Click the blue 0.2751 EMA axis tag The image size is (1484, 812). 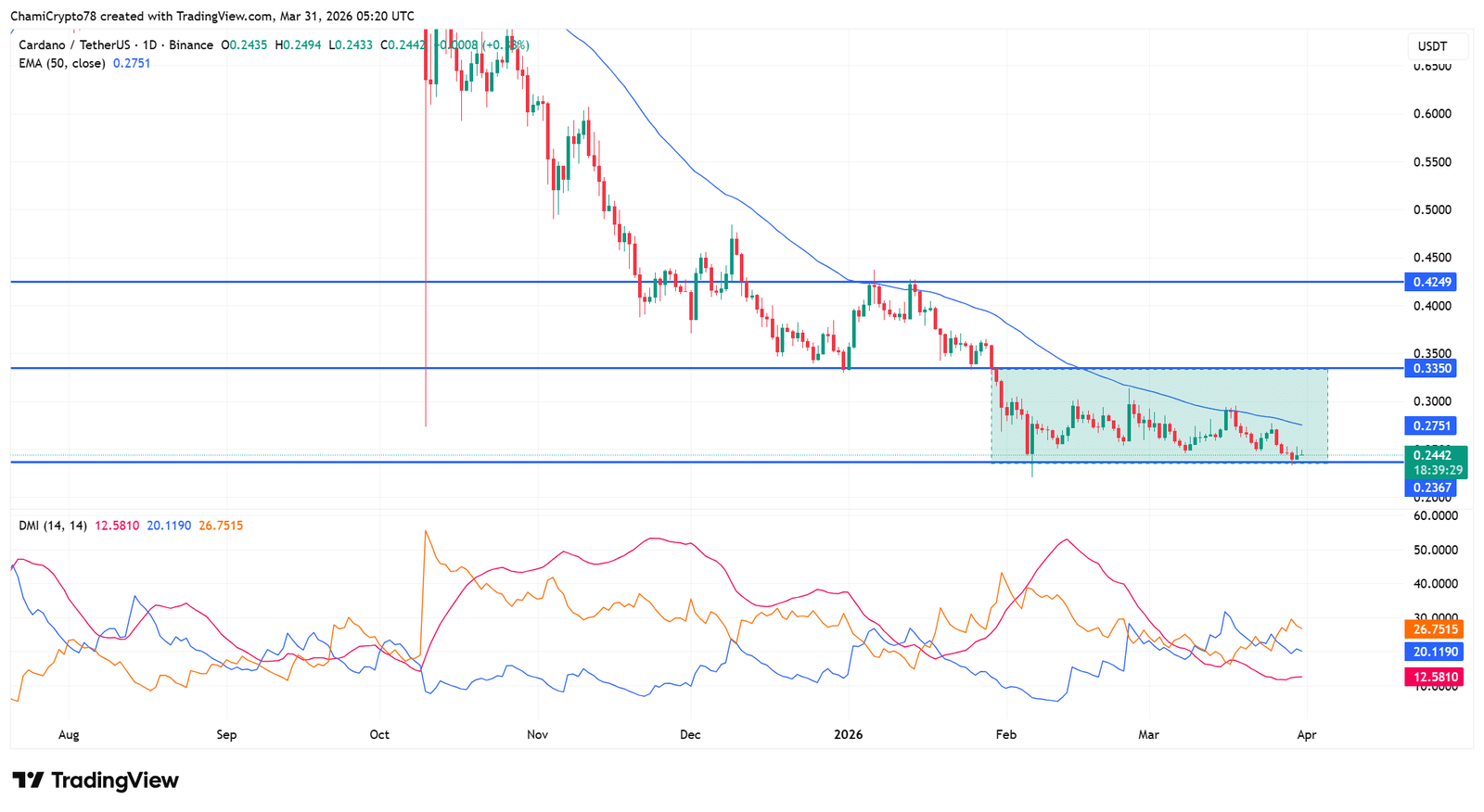(x=1432, y=426)
